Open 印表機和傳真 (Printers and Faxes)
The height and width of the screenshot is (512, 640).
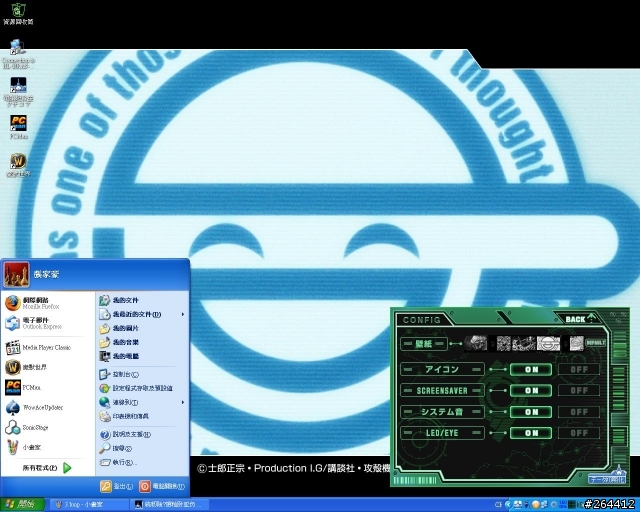142,416
